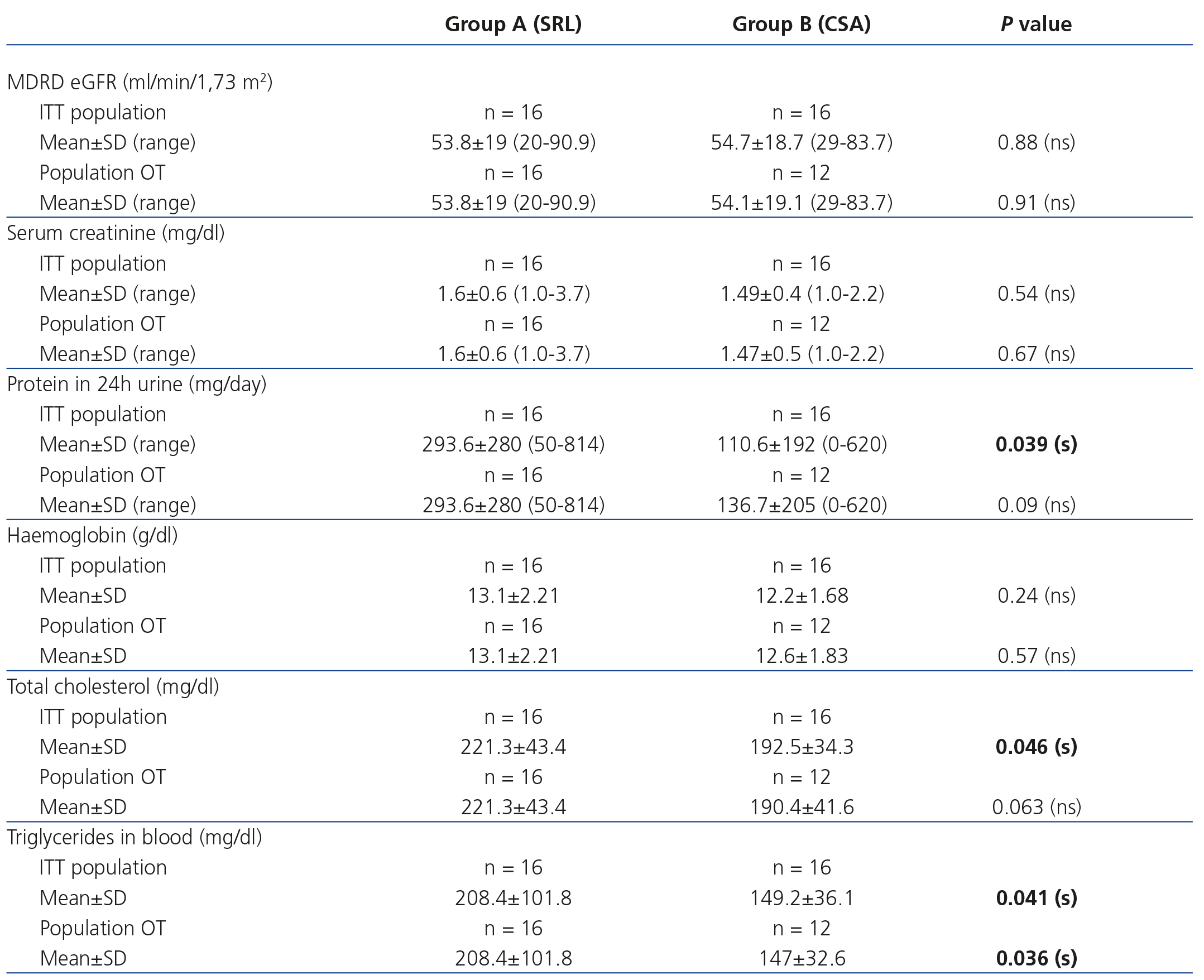Viewport: 1204px width, 980px height.
Task: Select the Triglycerides in blood heading
Action: pyautogui.click(x=135, y=837)
